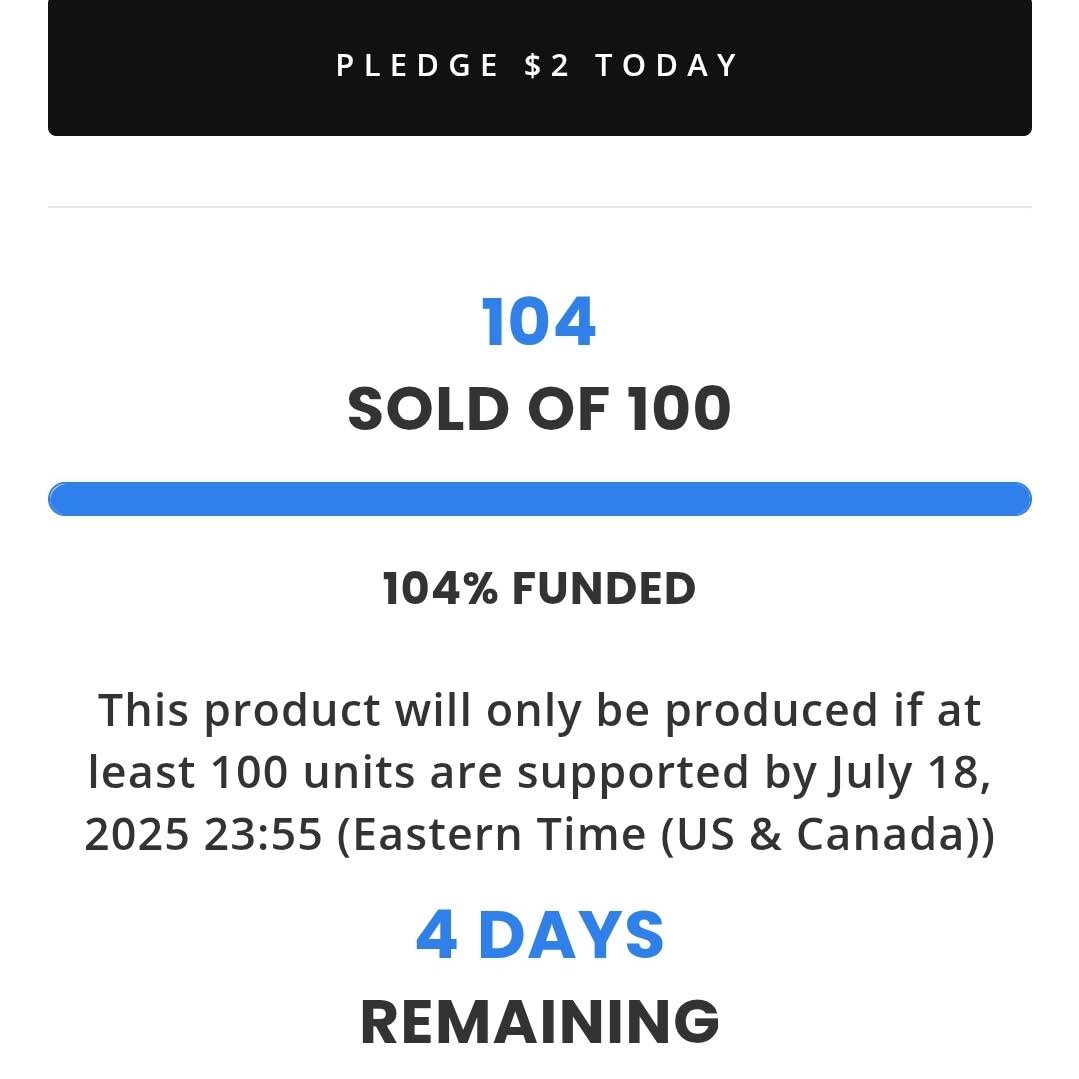Click the left end of the progress bar
This screenshot has height=1079, width=1079.
(62, 499)
